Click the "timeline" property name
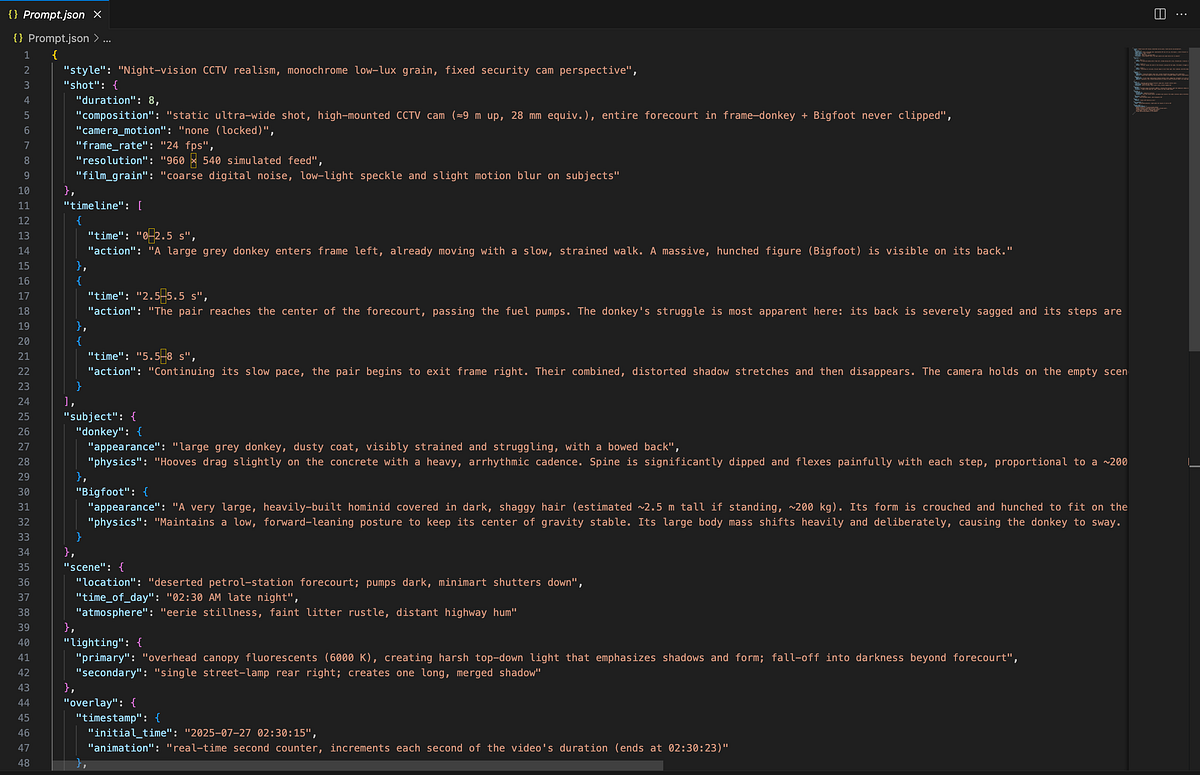Viewport: 1200px width, 775px height. 90,205
